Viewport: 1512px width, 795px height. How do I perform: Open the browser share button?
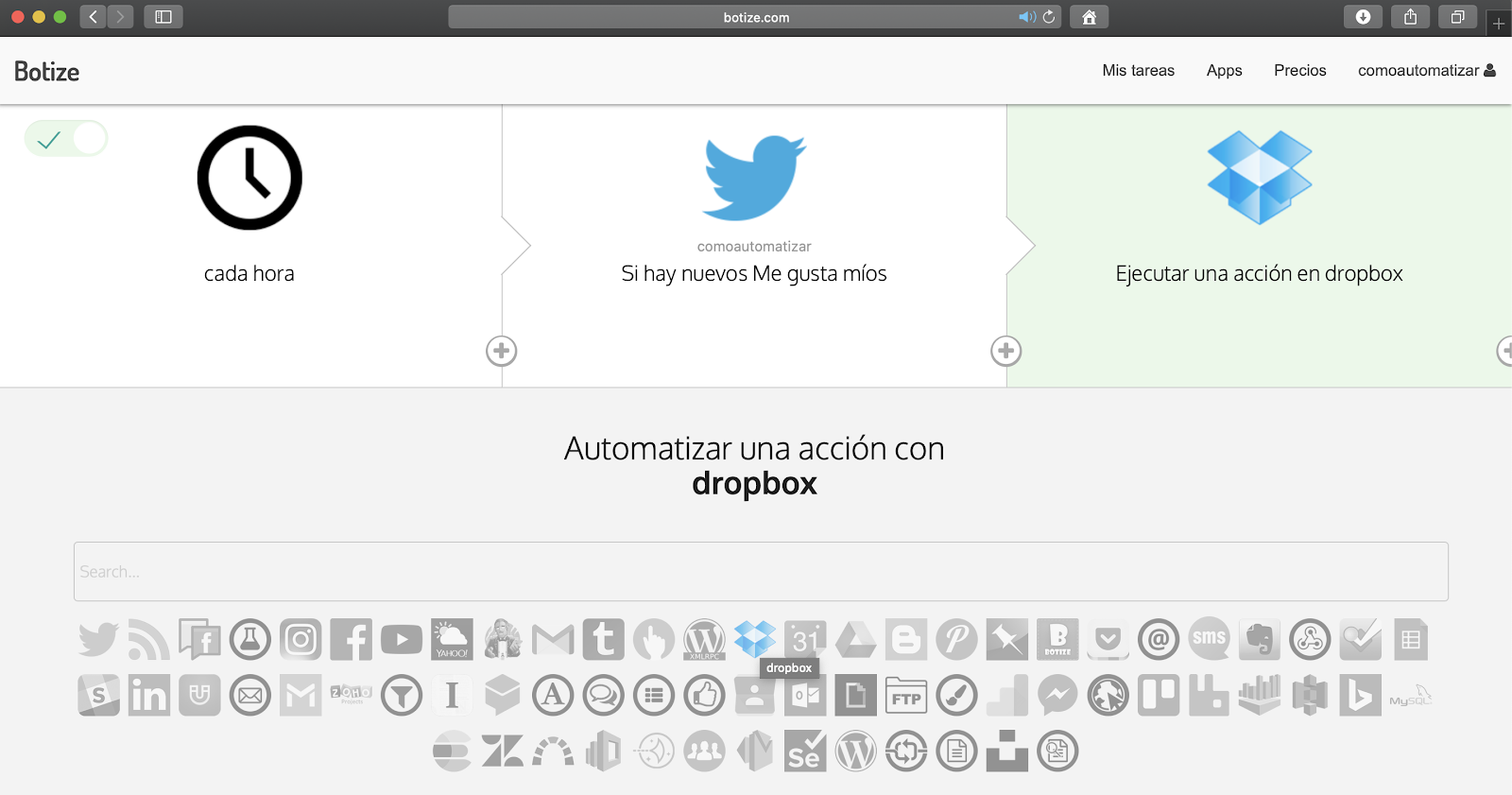pos(1410,17)
